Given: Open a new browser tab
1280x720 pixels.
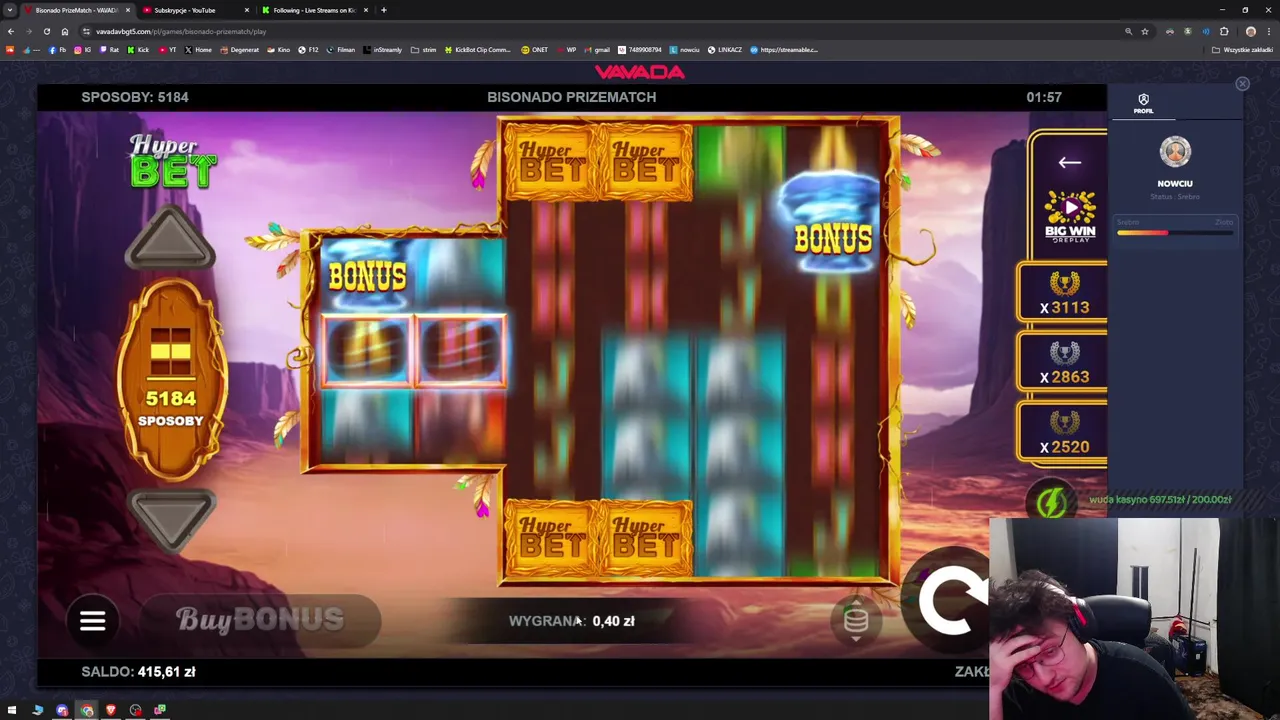Looking at the screenshot, I should coord(383,10).
